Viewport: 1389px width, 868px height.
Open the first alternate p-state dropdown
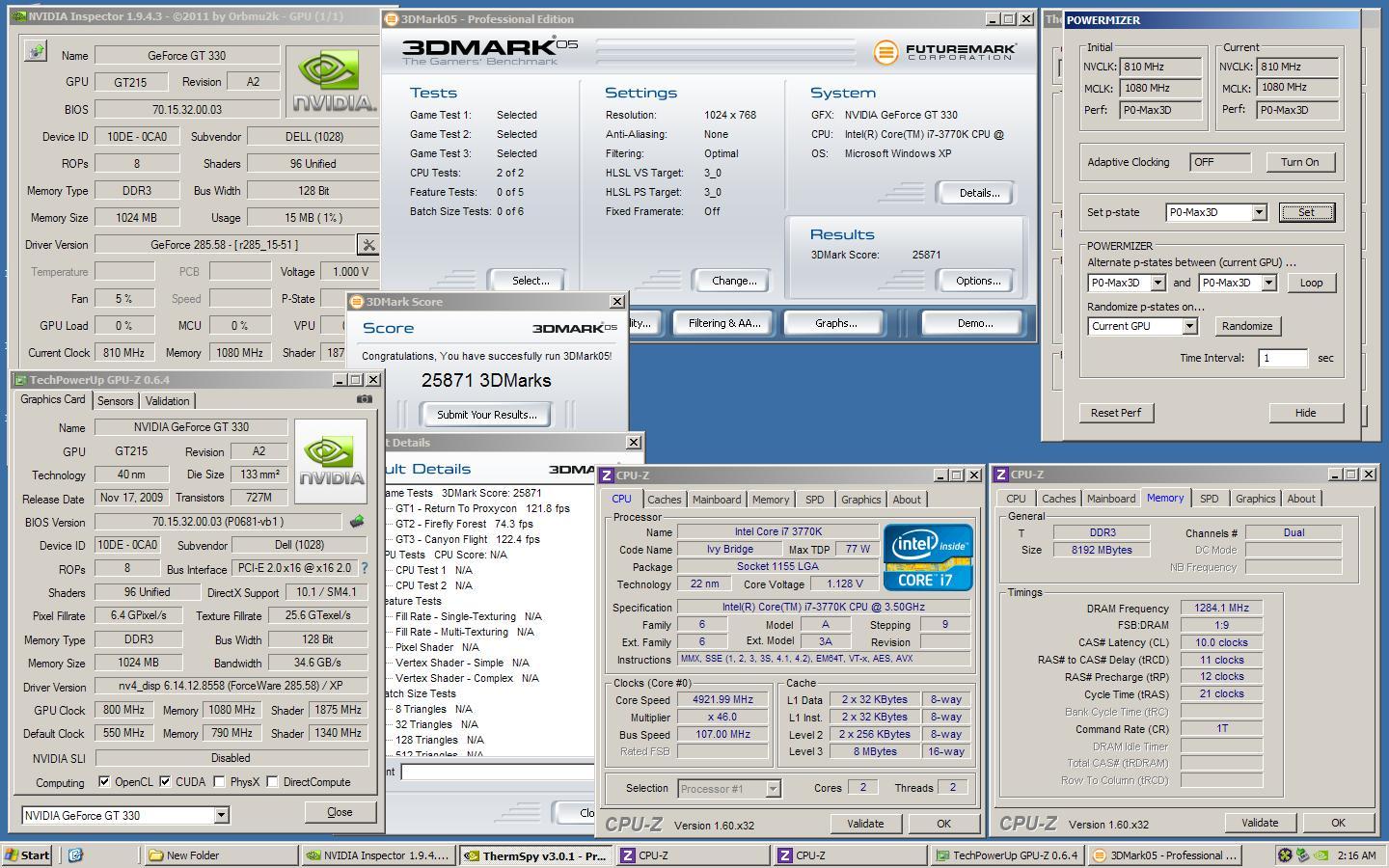tap(1157, 283)
